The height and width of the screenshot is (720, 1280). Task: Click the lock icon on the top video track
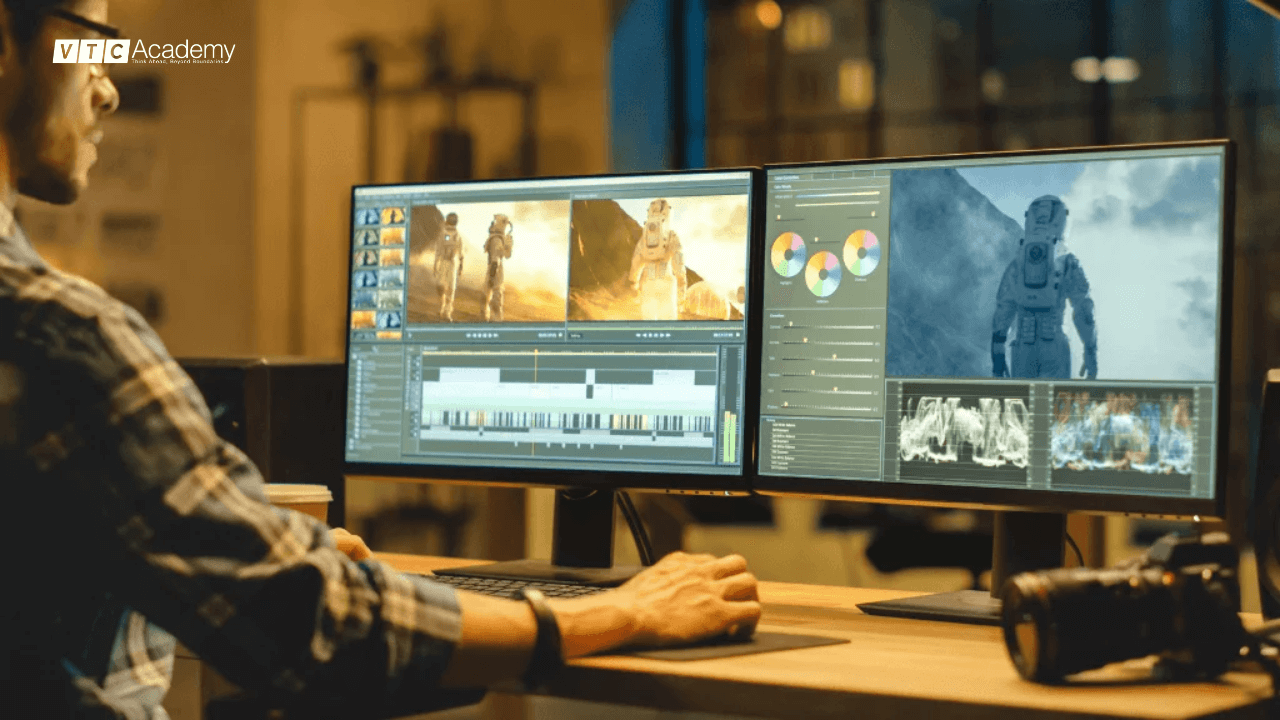tap(419, 361)
